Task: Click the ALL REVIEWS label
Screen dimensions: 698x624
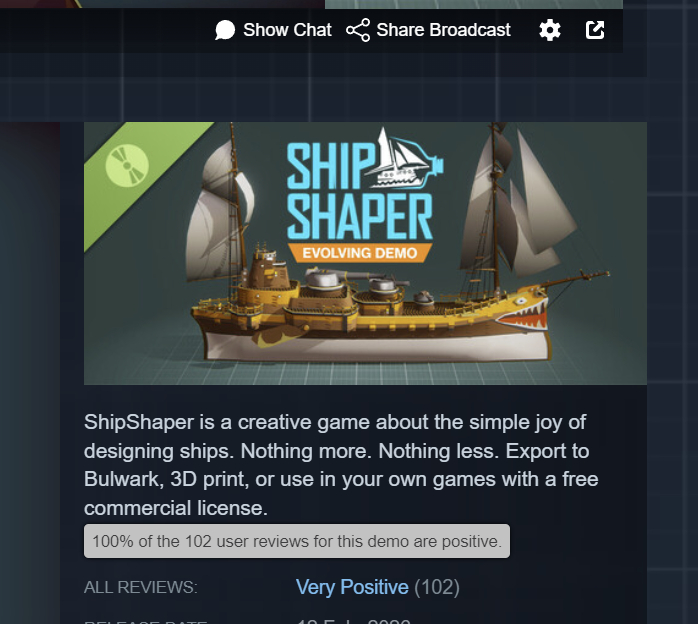Action: pos(141,588)
